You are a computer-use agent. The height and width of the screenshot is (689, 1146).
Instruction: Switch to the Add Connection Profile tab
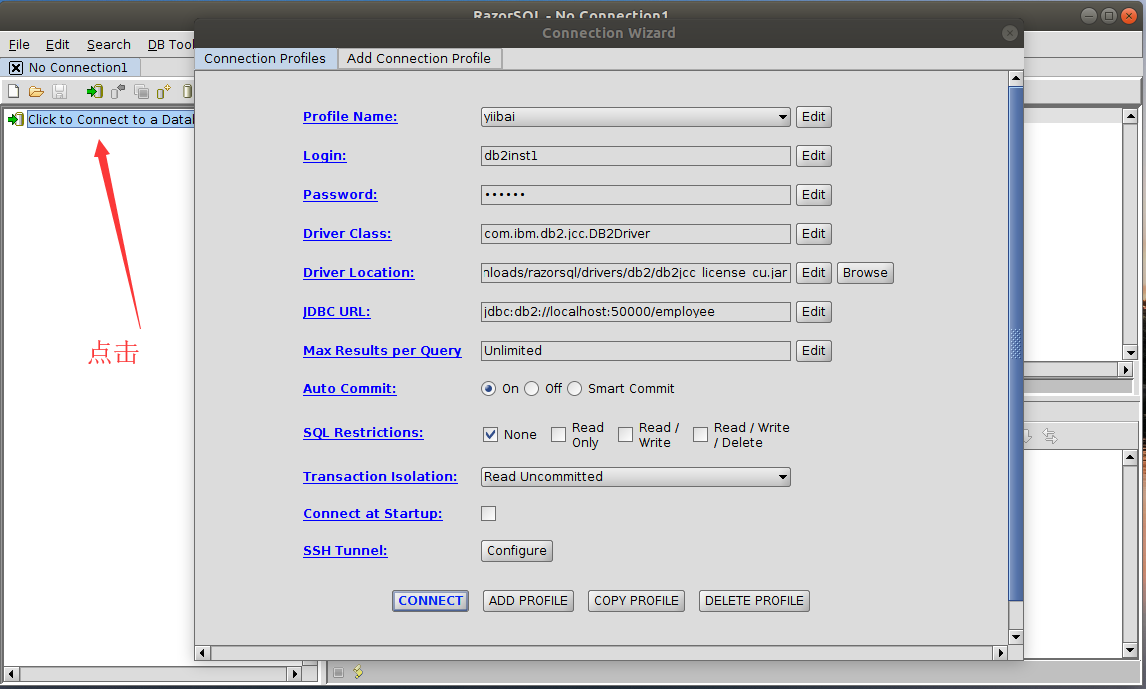(419, 58)
